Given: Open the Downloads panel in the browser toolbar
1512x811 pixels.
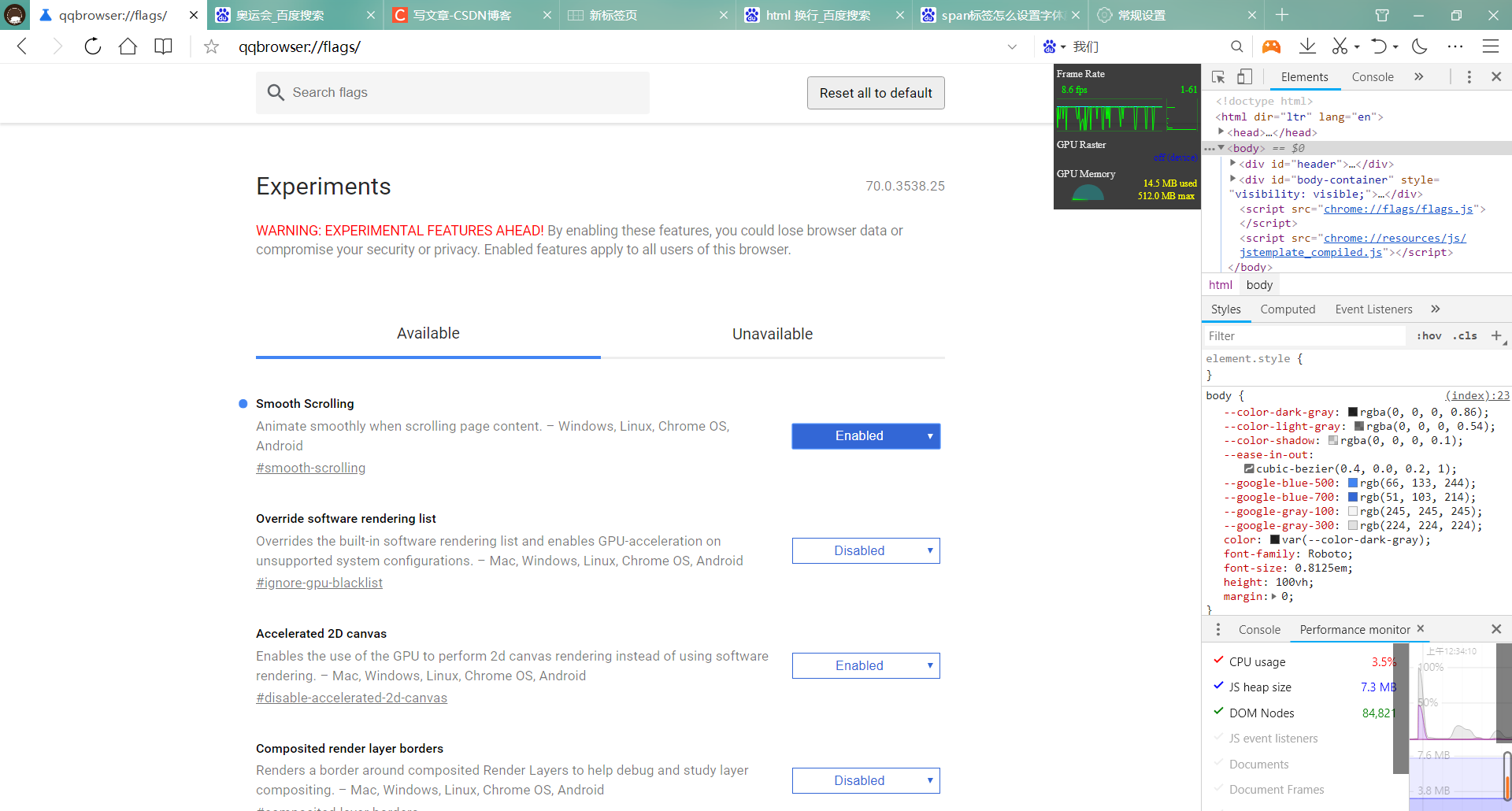Looking at the screenshot, I should pyautogui.click(x=1307, y=46).
